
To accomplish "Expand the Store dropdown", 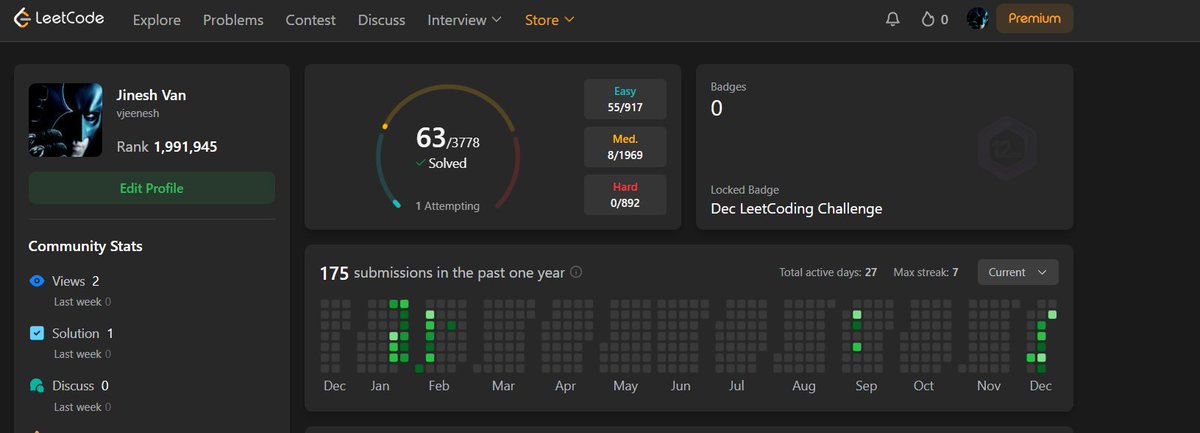I will [549, 20].
